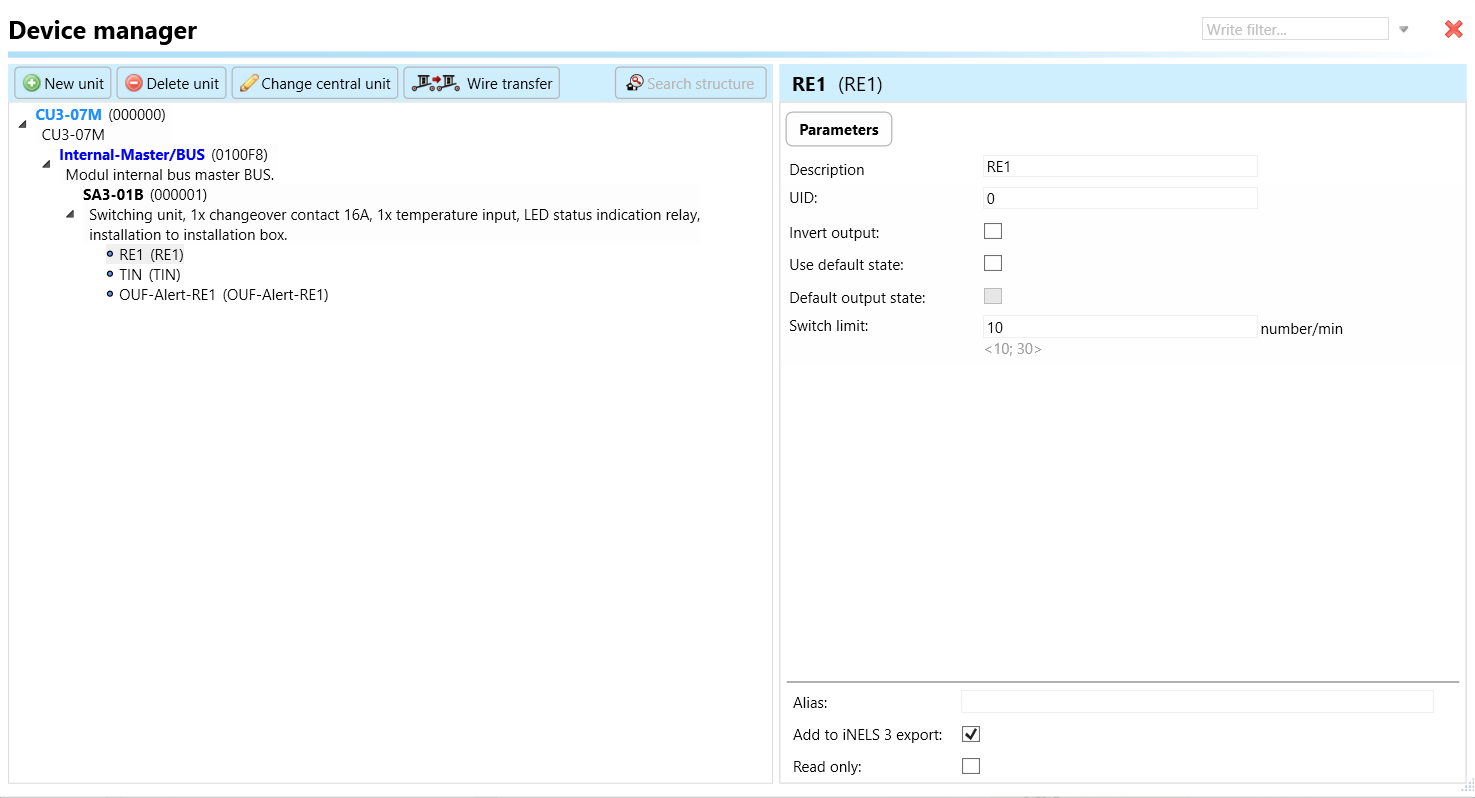1475x798 pixels.
Task: Toggle the Use default state checkbox
Action: click(993, 264)
